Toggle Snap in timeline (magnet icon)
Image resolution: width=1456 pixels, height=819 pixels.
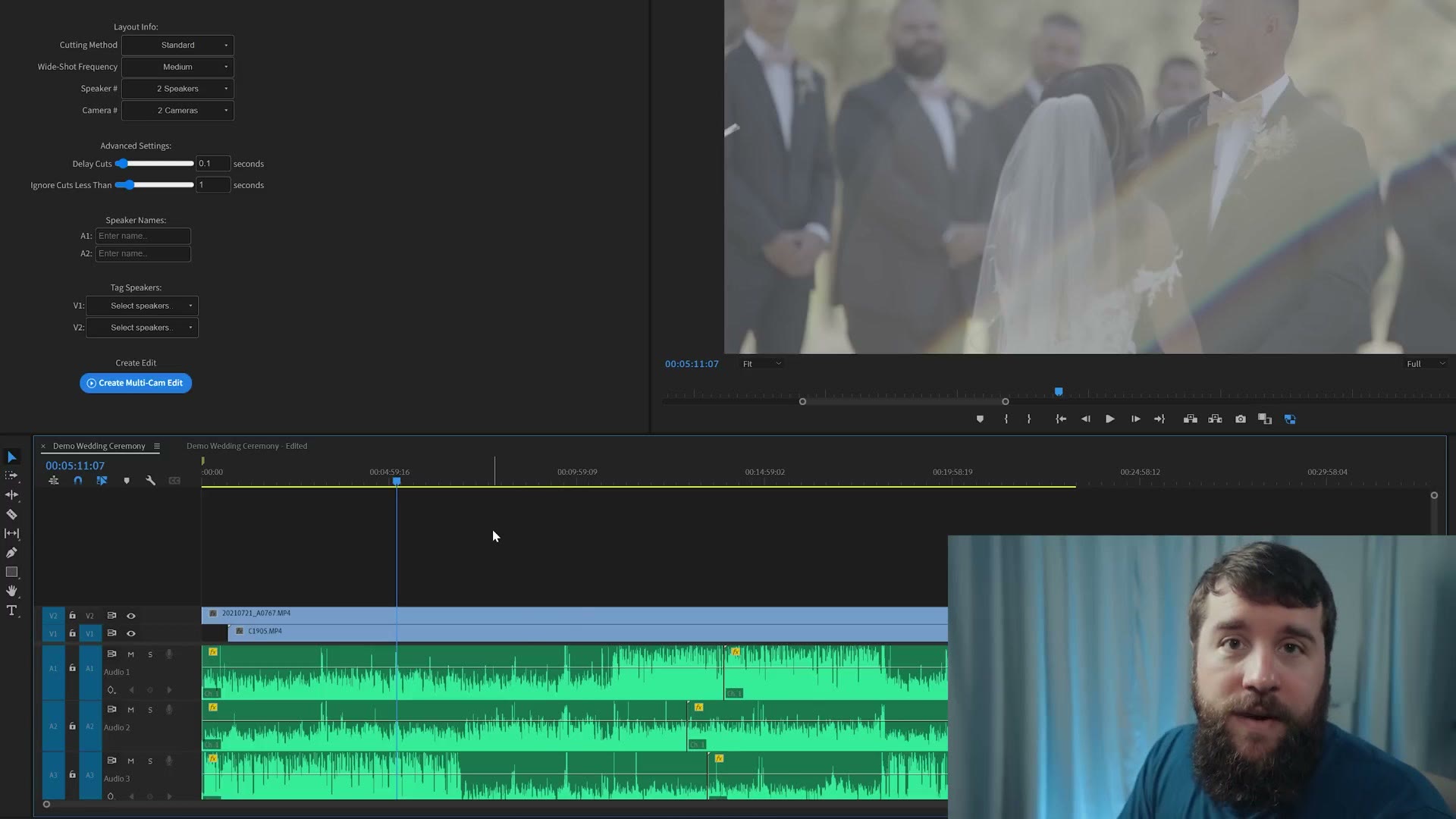pos(77,480)
